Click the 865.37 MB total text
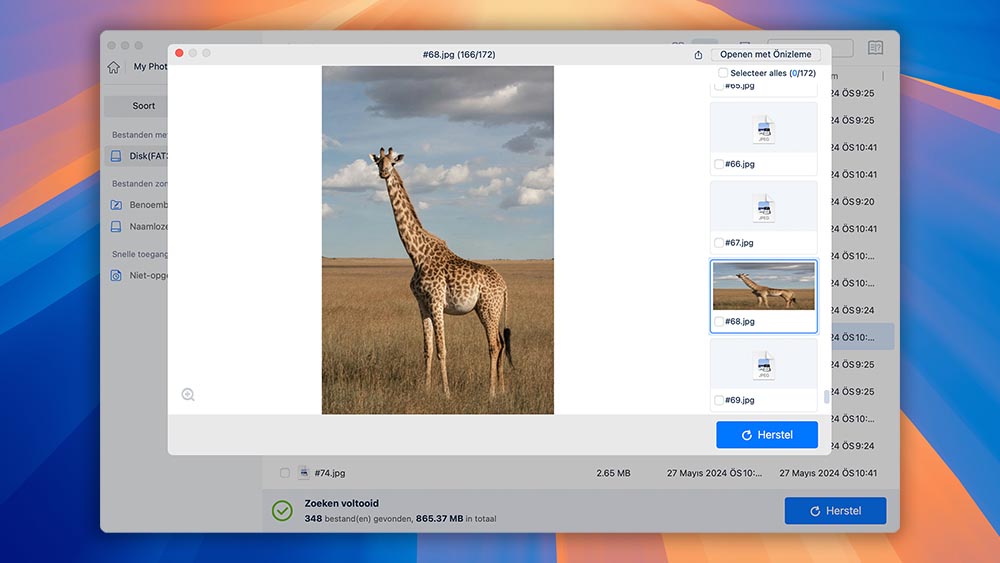 pos(439,519)
